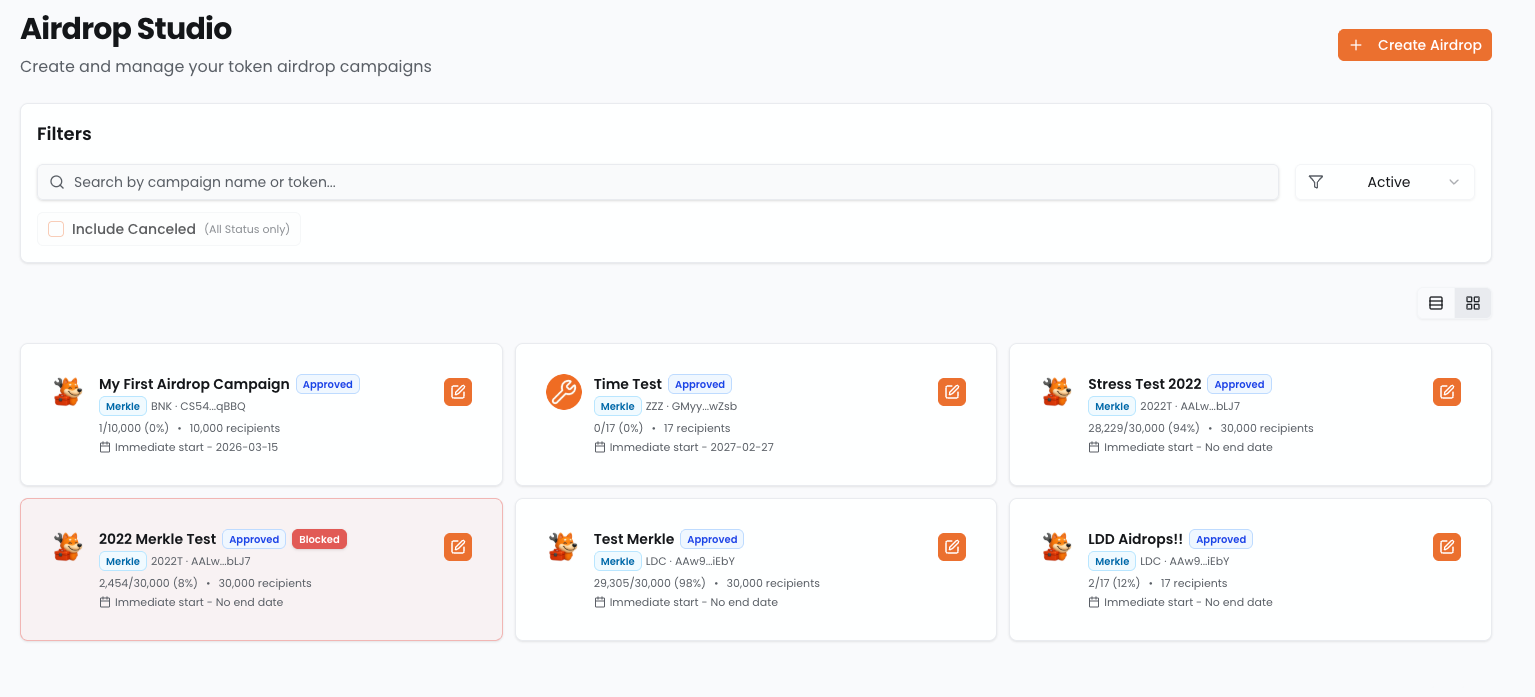
Task: Click edit icon on Test Merkle card
Action: point(952,547)
